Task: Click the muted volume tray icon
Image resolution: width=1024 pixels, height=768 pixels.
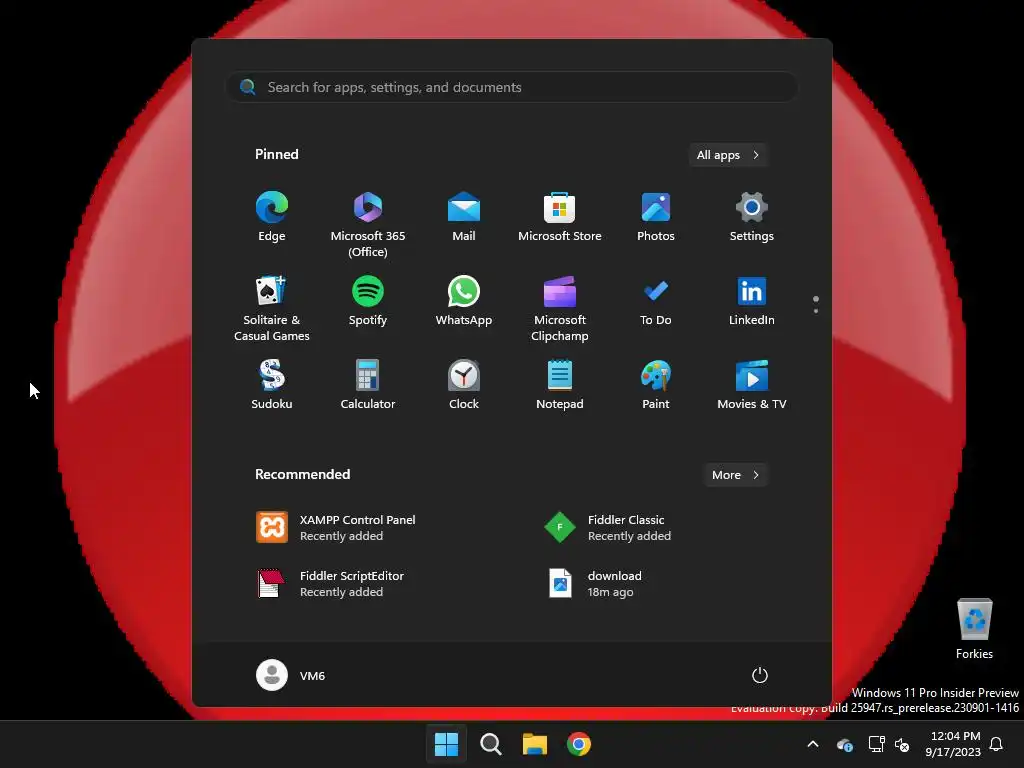Action: coord(902,744)
